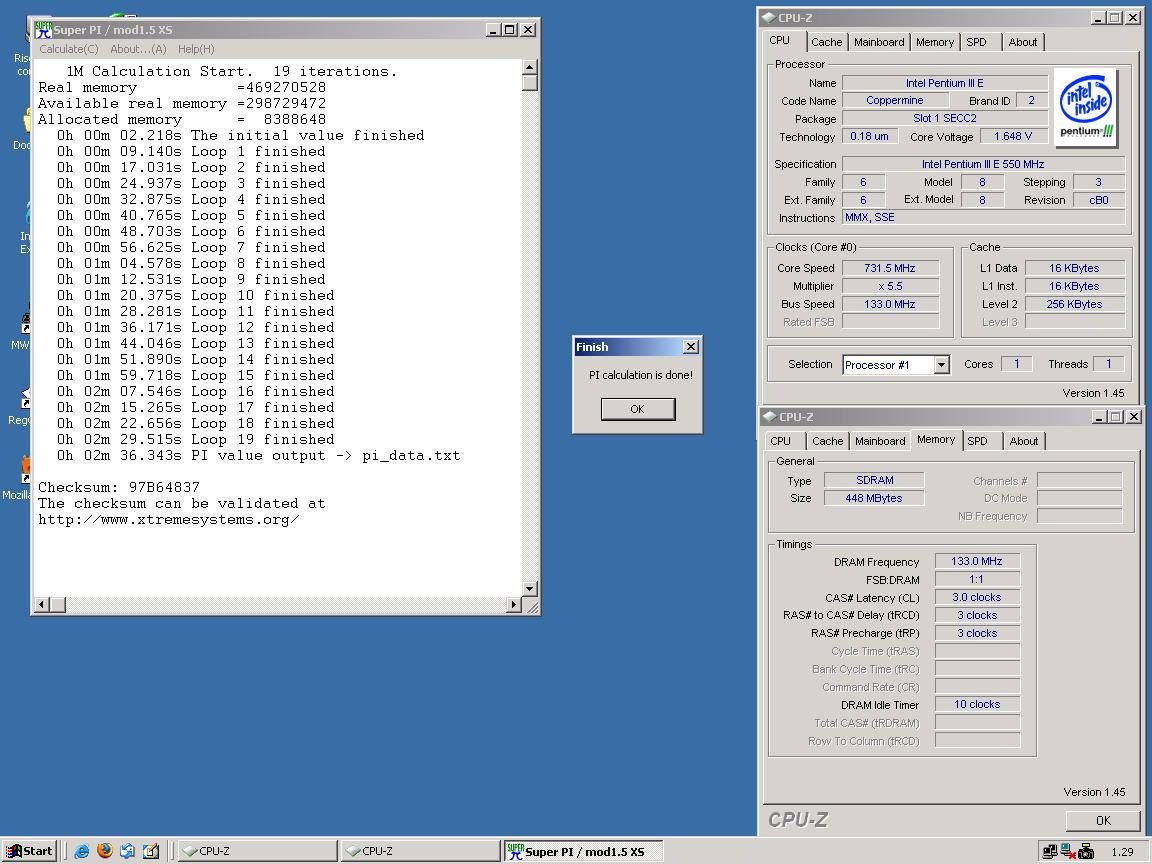Minimize the Super PI window
The width and height of the screenshot is (1152, 864).
493,29
